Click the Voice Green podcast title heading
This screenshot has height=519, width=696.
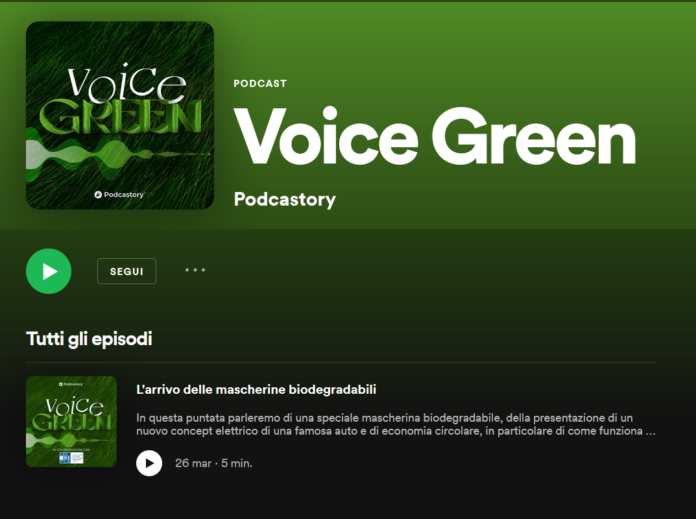(x=435, y=136)
